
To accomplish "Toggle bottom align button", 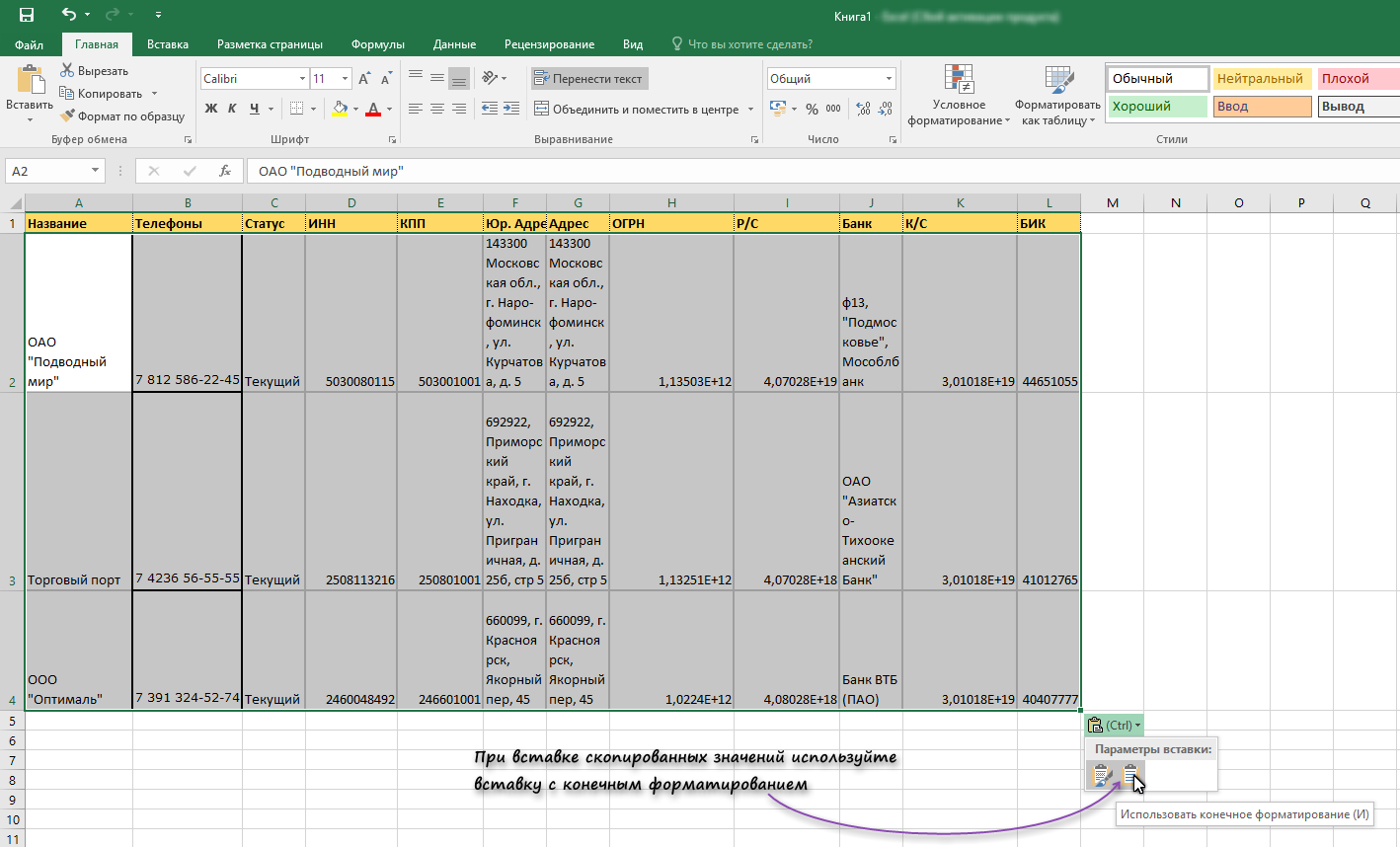I will click(x=459, y=78).
